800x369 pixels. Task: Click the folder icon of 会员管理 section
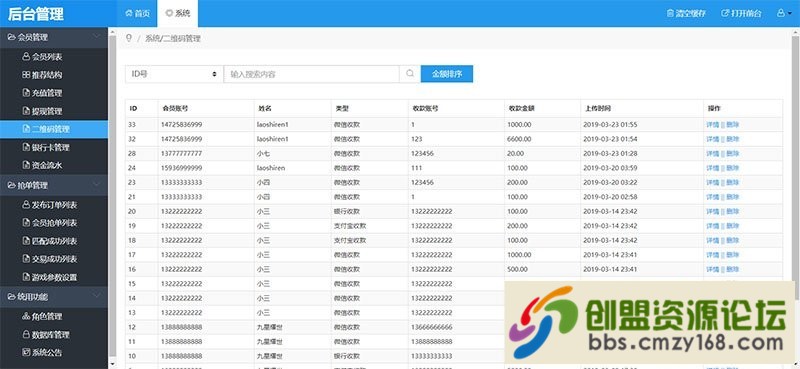coord(11,37)
